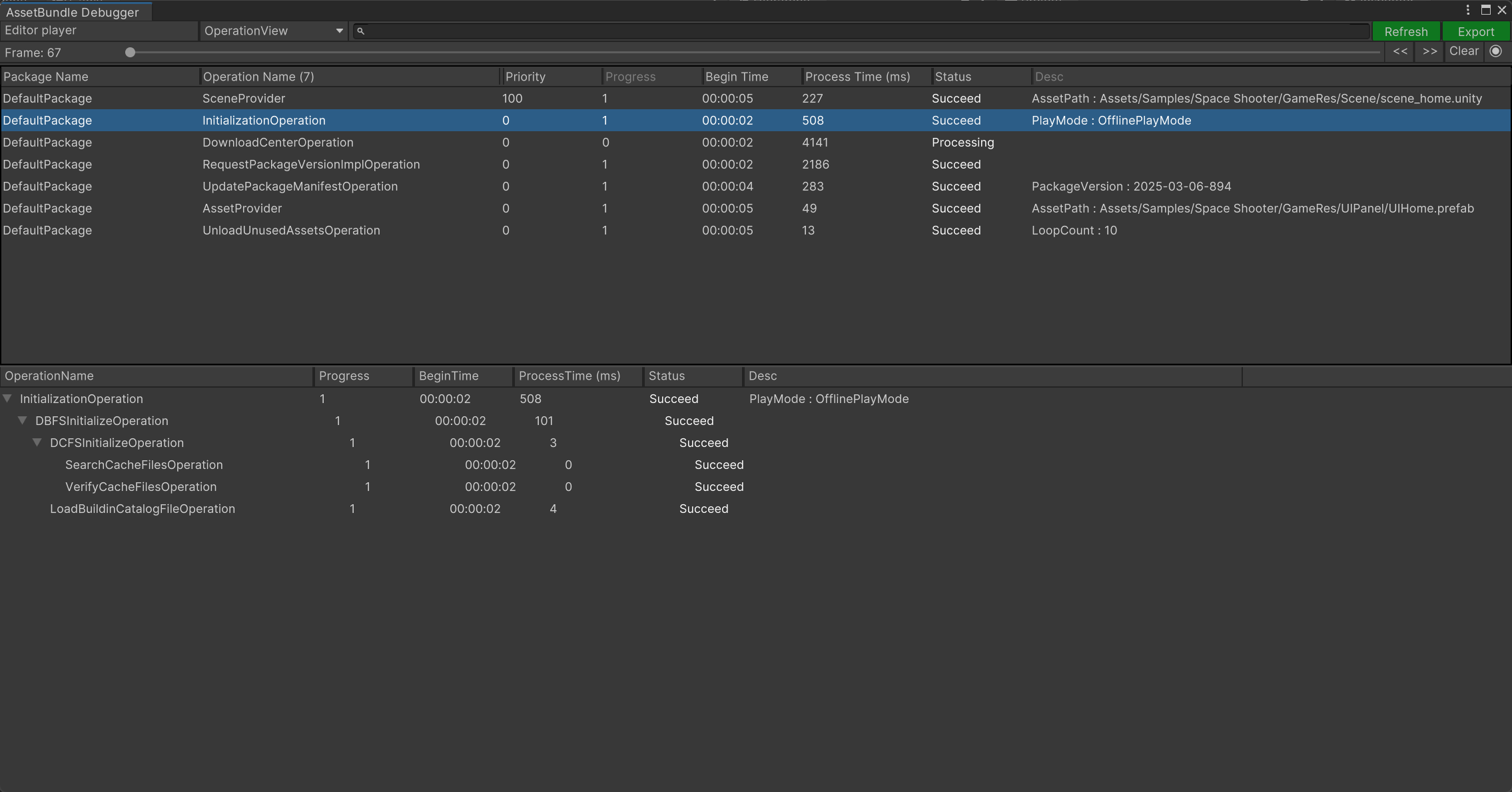Sort by Begin Time column header
Screen dimensions: 1512x792
(x=752, y=77)
